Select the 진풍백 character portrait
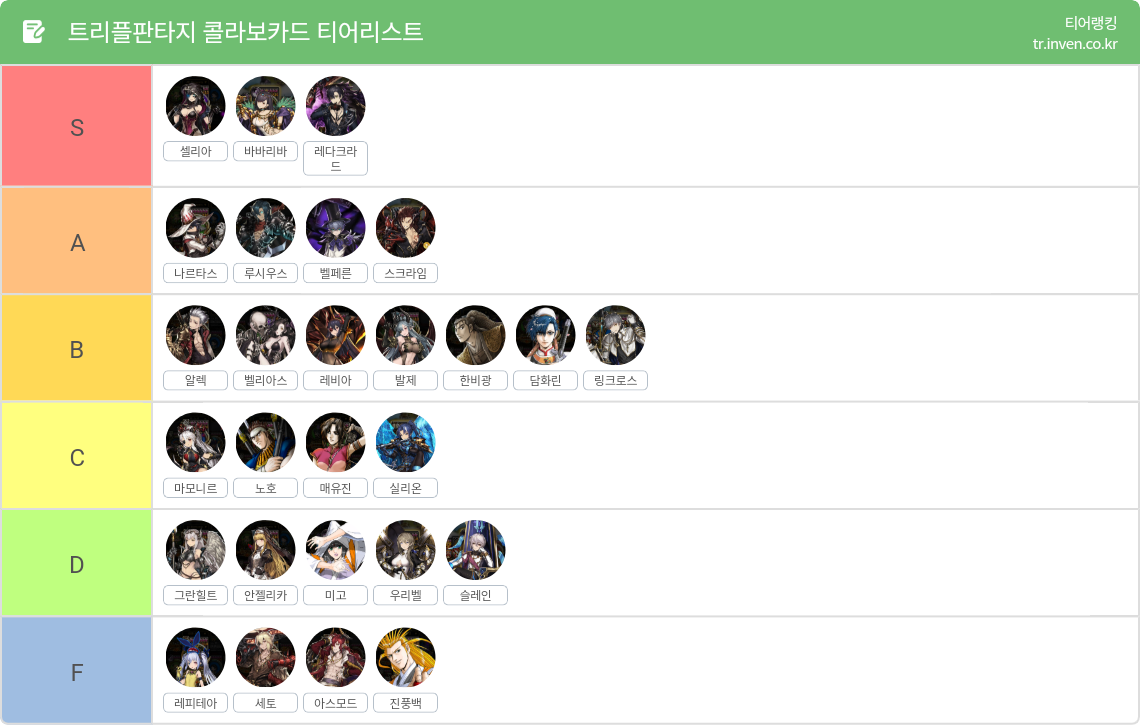 [x=405, y=658]
